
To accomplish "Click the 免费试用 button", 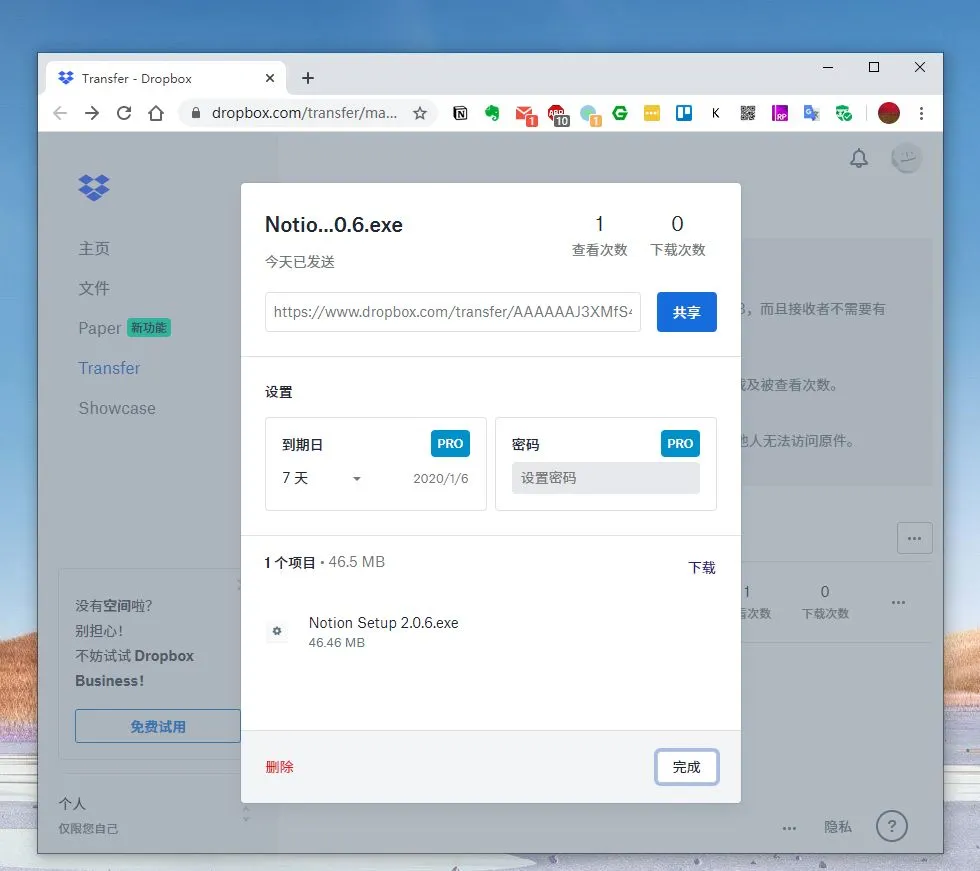I will [158, 726].
